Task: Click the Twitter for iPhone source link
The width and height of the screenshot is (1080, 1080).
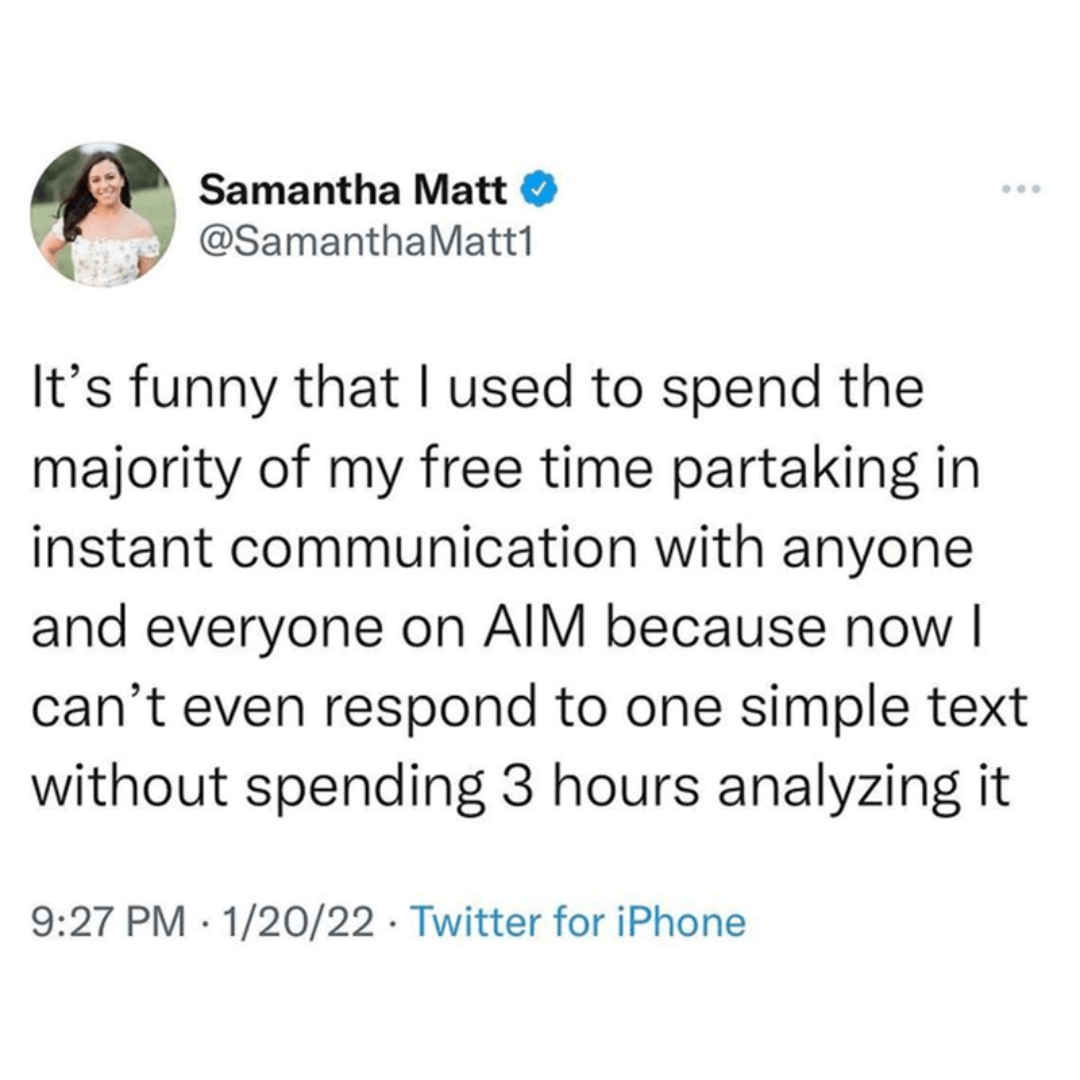Action: point(578,921)
